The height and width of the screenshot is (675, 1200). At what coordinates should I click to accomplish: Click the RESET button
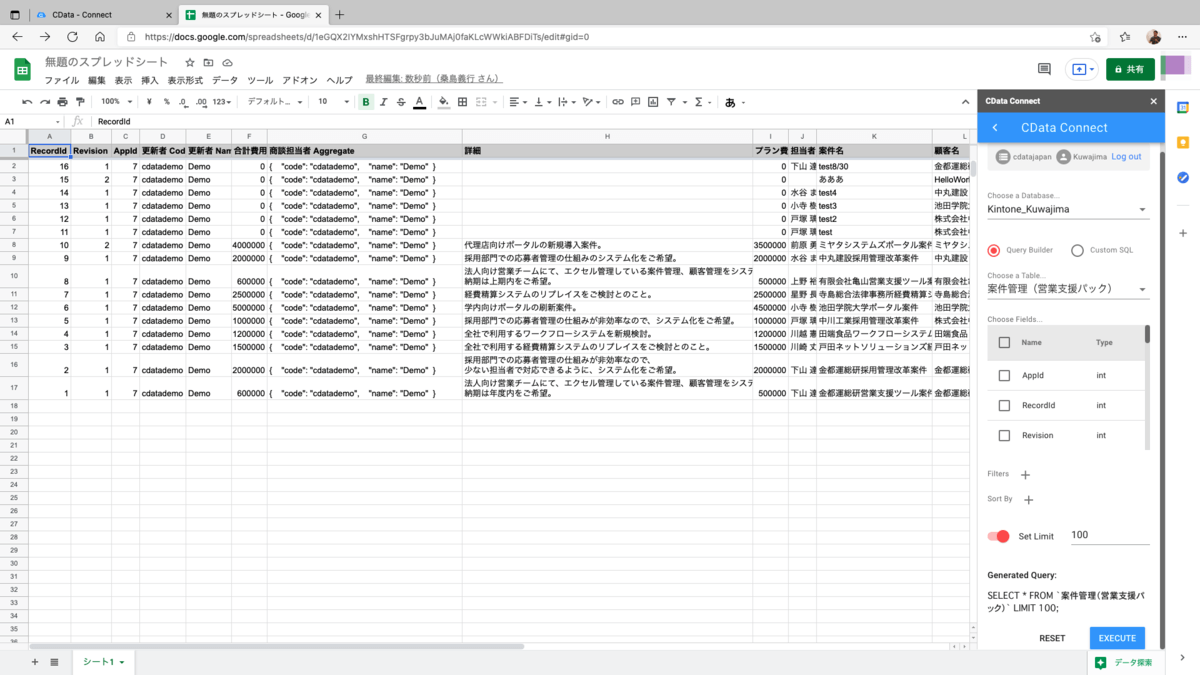pos(1052,638)
